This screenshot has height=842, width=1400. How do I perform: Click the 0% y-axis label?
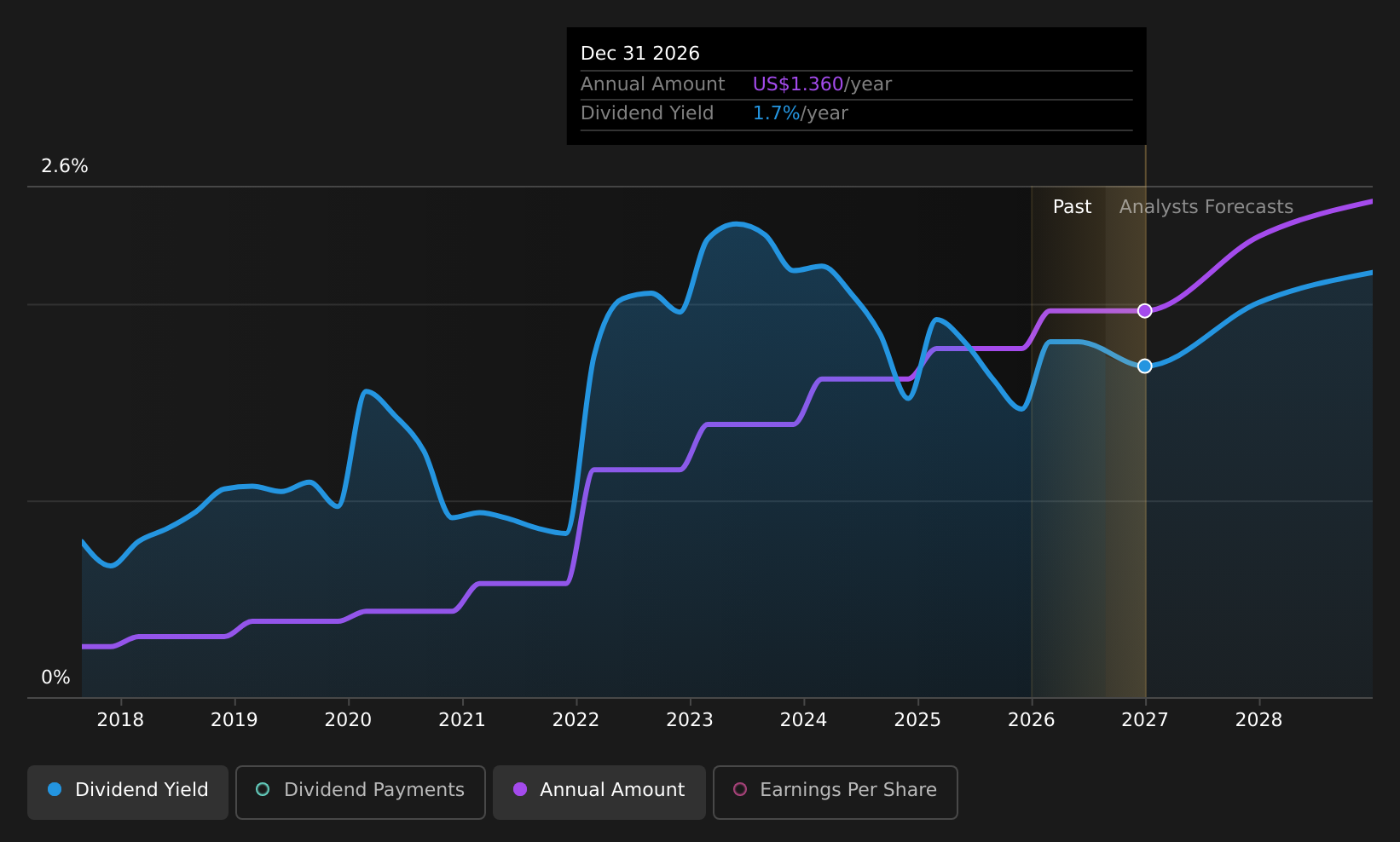click(x=56, y=678)
